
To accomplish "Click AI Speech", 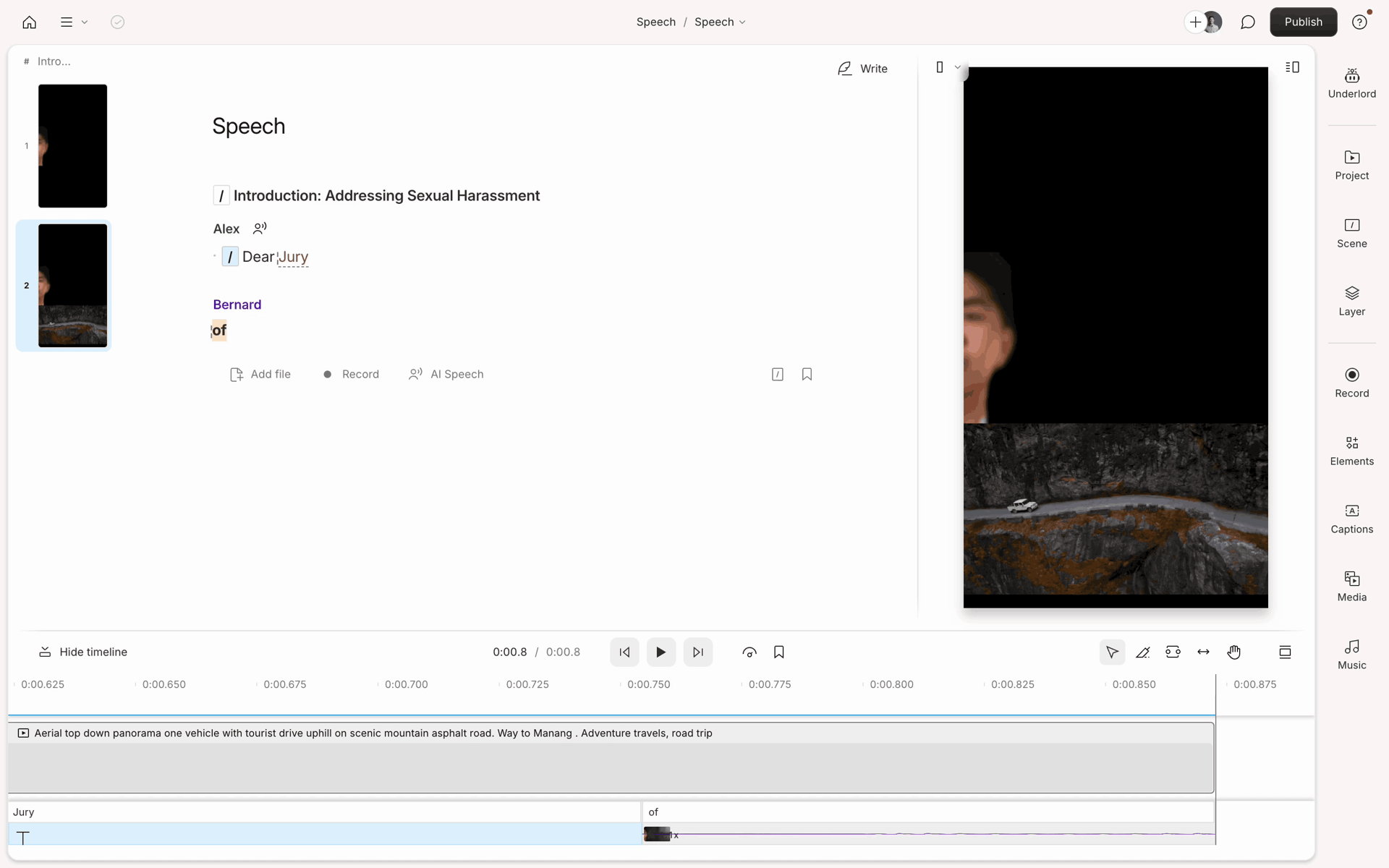I will pyautogui.click(x=446, y=374).
